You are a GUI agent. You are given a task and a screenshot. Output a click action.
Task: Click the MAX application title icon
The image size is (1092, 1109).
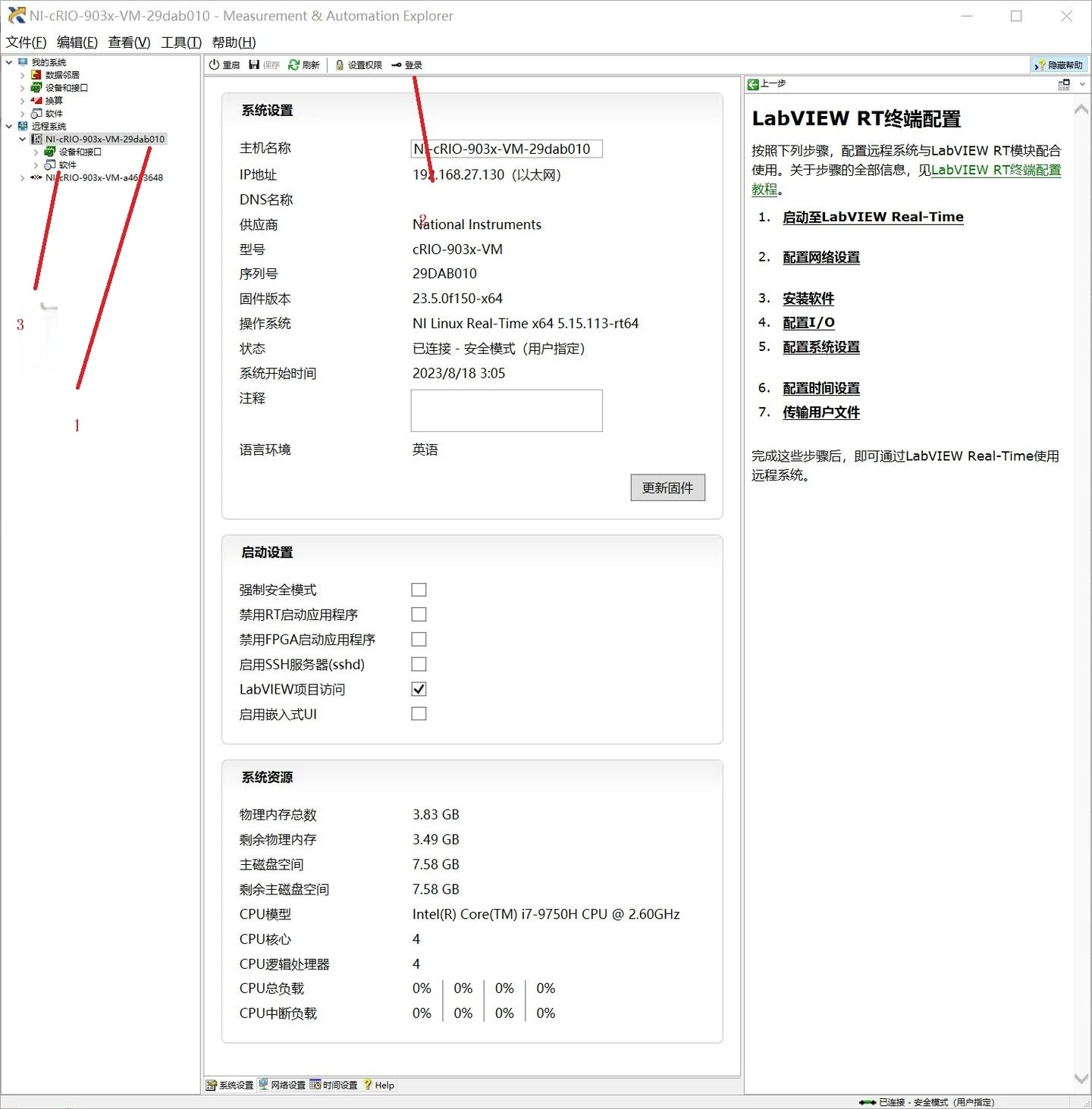coord(16,15)
